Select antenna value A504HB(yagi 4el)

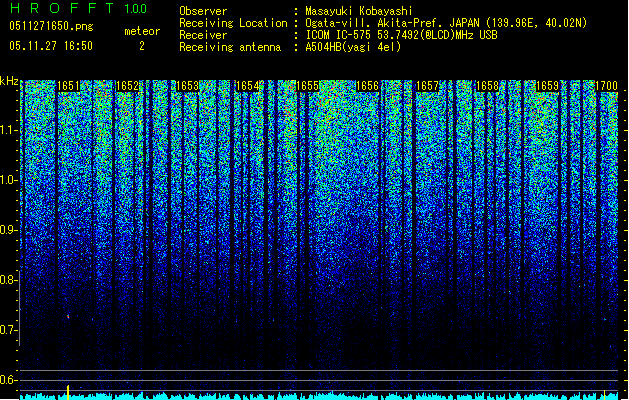(x=353, y=47)
